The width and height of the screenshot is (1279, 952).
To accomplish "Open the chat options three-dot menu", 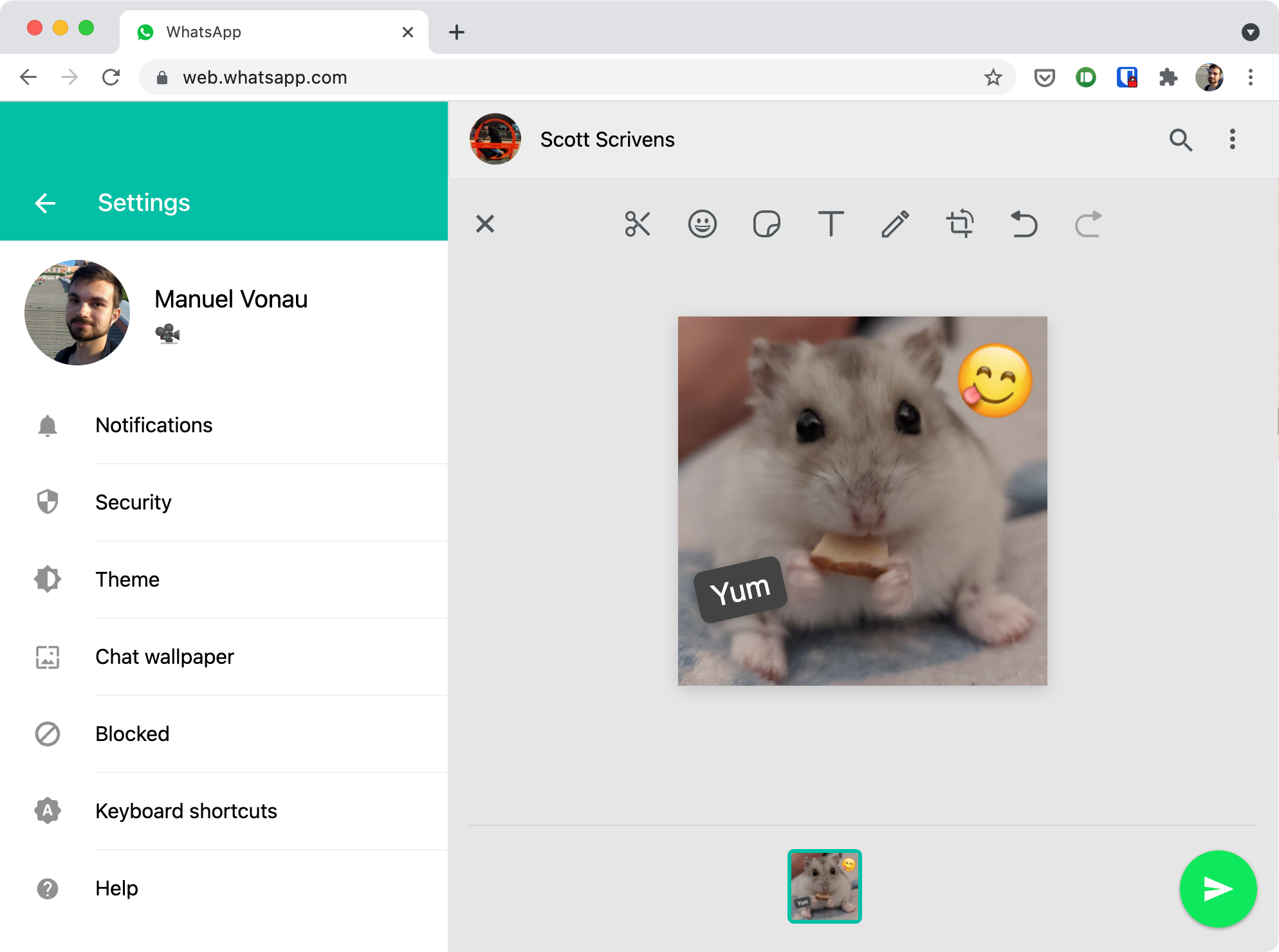I will click(x=1233, y=140).
